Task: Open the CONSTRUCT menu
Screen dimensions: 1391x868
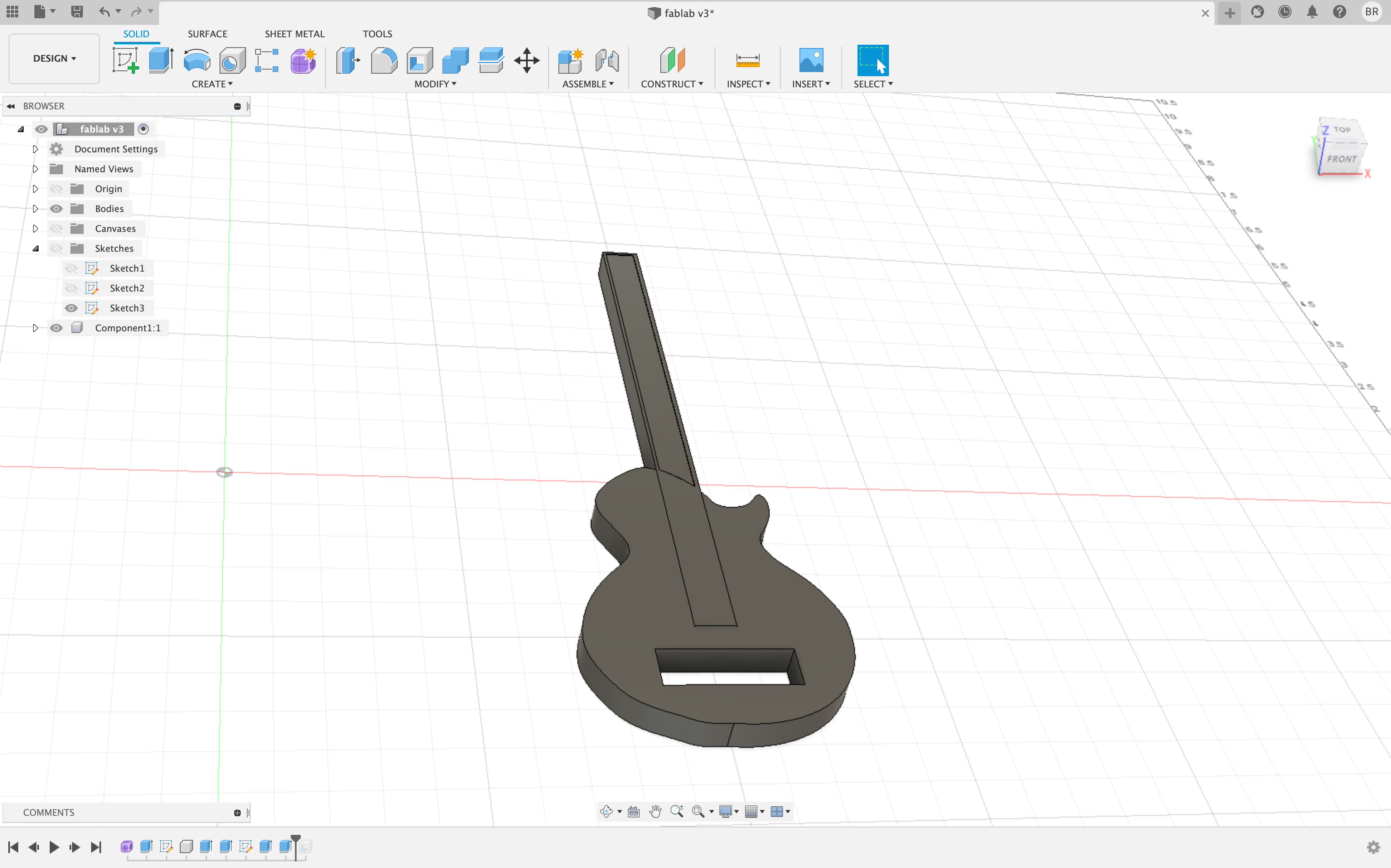Action: point(671,84)
